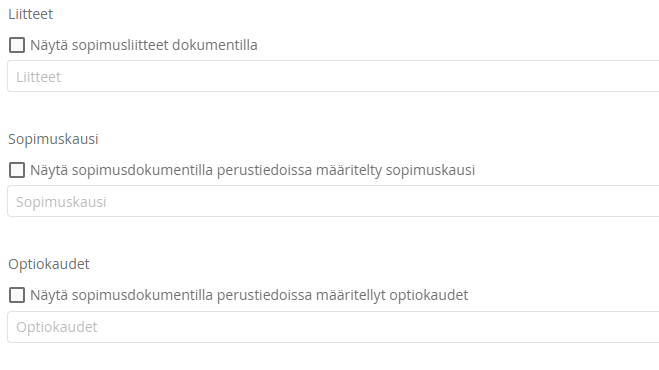This screenshot has width=659, height=370.
Task: Check the box for showing määritellyt optiokaudet
Action: click(17, 295)
